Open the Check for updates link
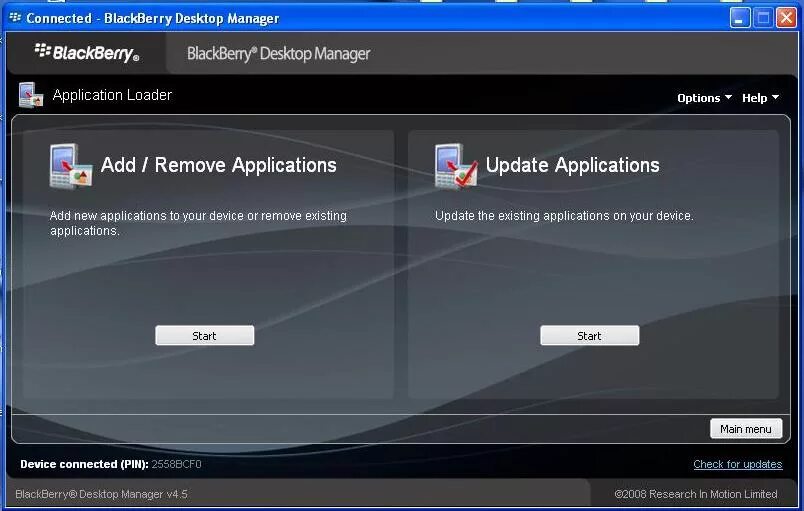Image resolution: width=804 pixels, height=511 pixels. (737, 464)
